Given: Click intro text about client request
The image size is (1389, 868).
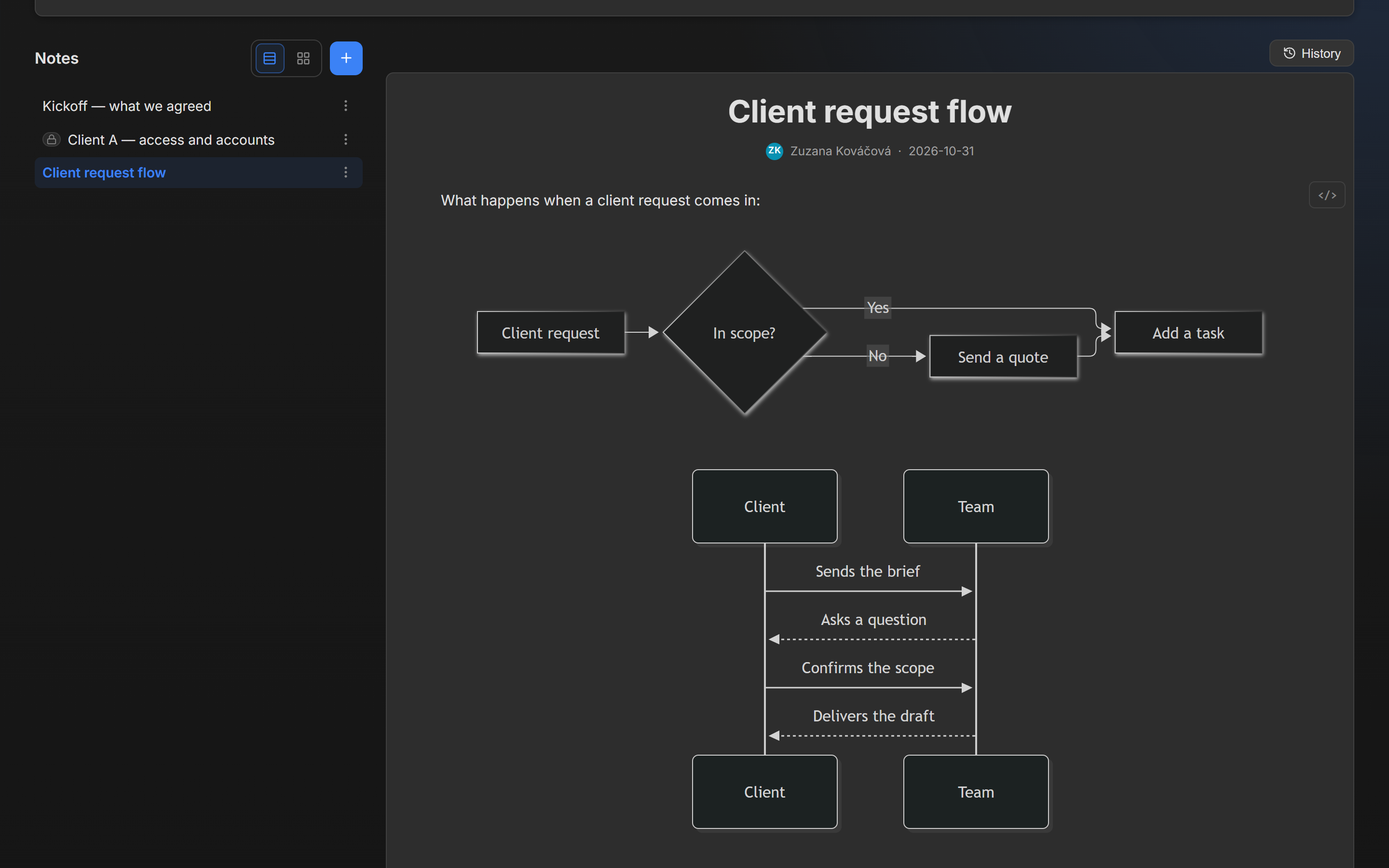Looking at the screenshot, I should coord(600,200).
